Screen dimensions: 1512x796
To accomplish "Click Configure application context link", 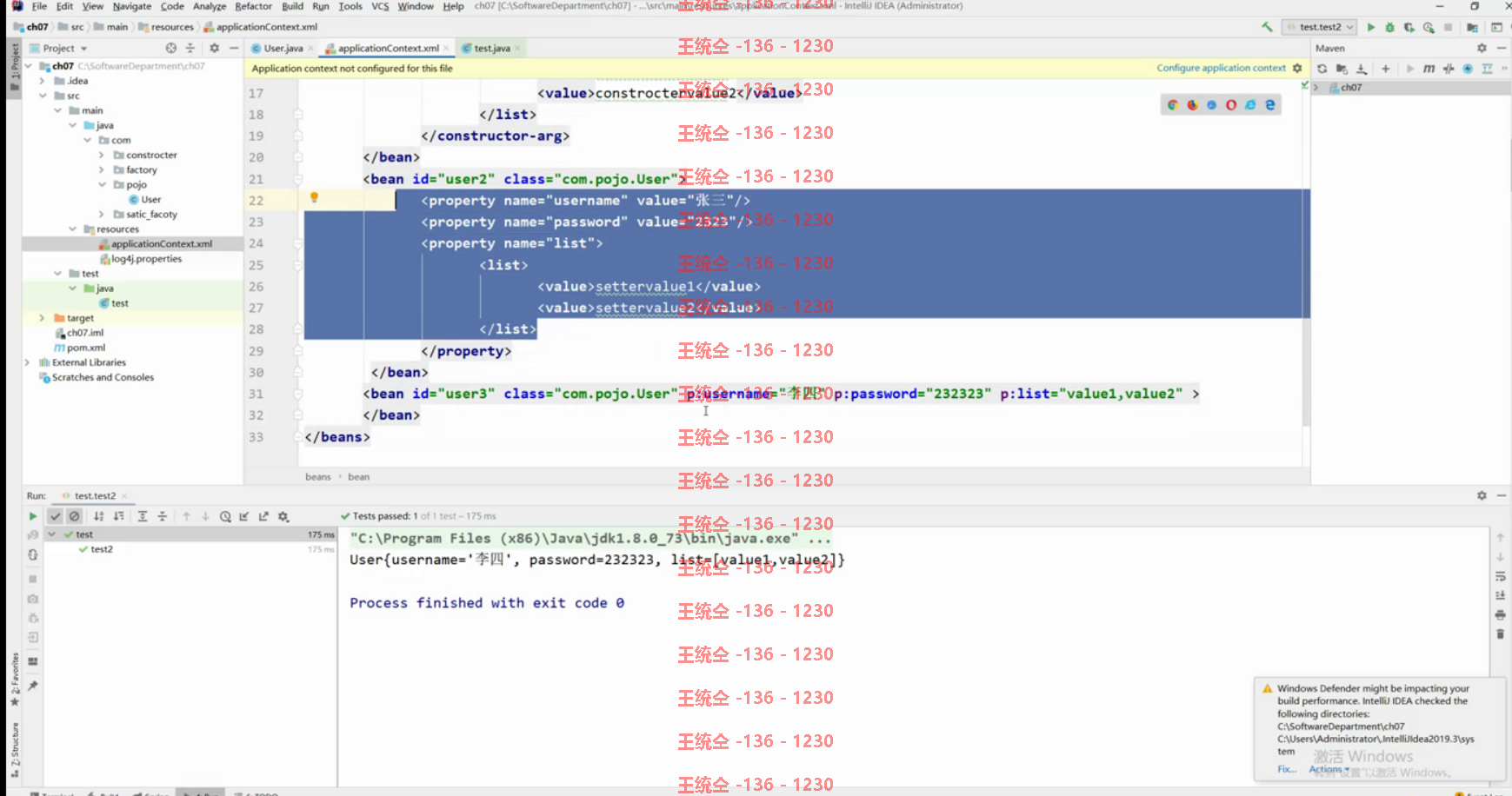I will click(x=1221, y=68).
